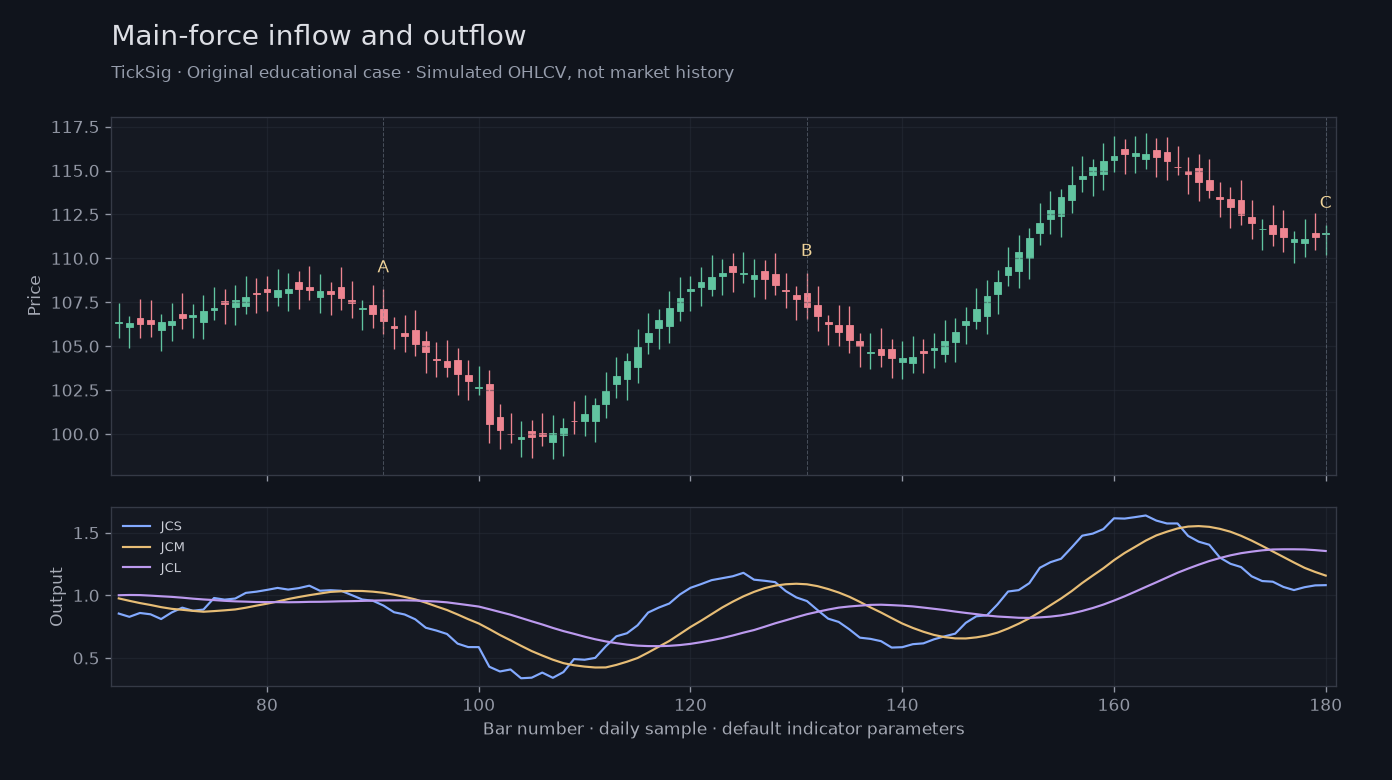Click the subtitle line starting with TickSig

(422, 73)
